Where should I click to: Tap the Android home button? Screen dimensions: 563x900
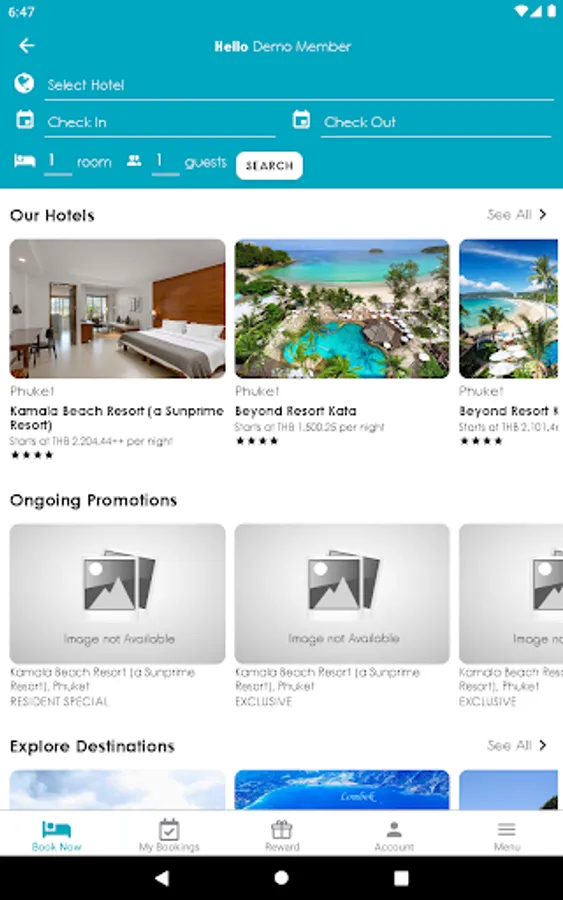(281, 878)
